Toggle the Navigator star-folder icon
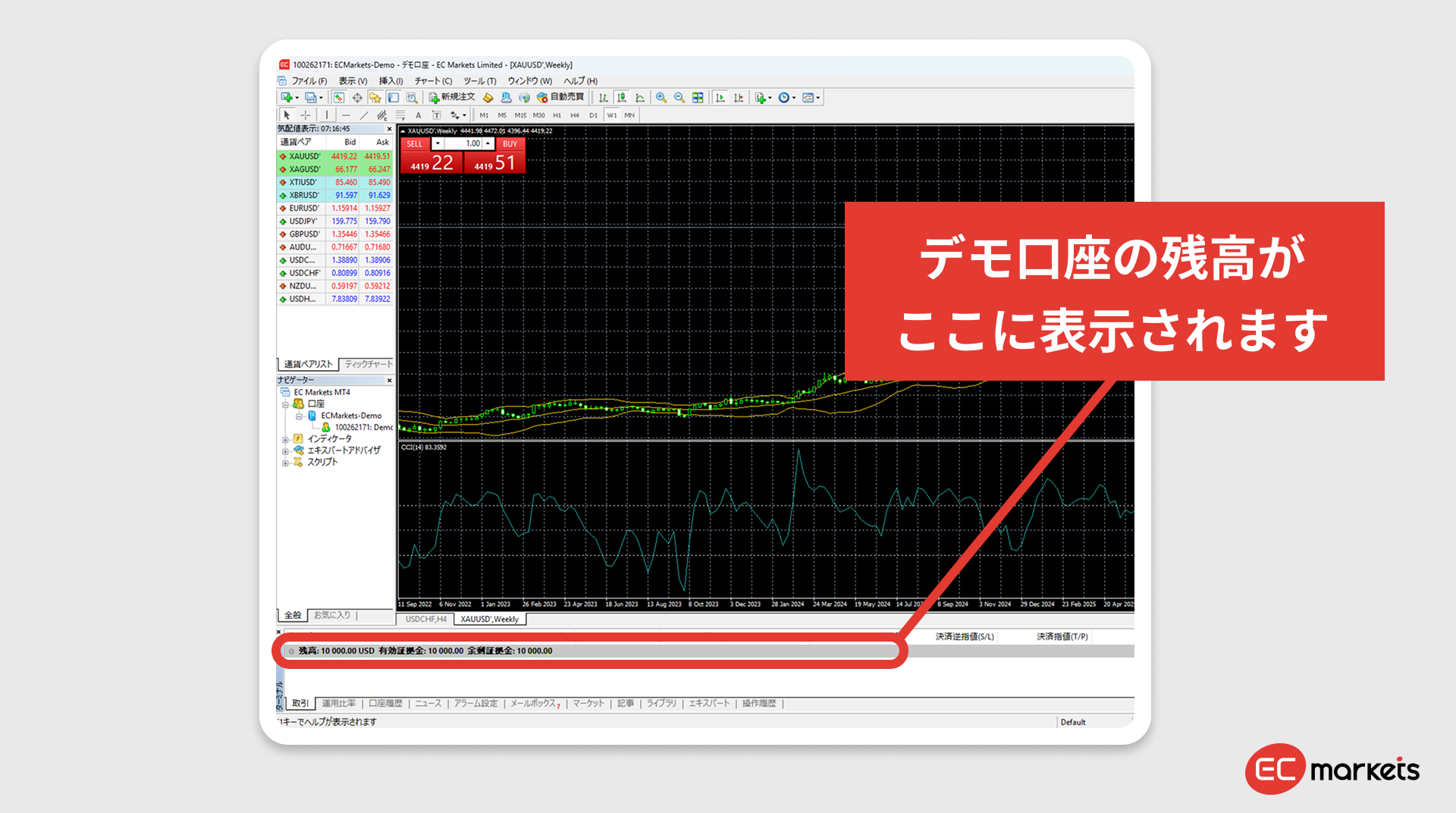The width and height of the screenshot is (1456, 813). (x=375, y=97)
